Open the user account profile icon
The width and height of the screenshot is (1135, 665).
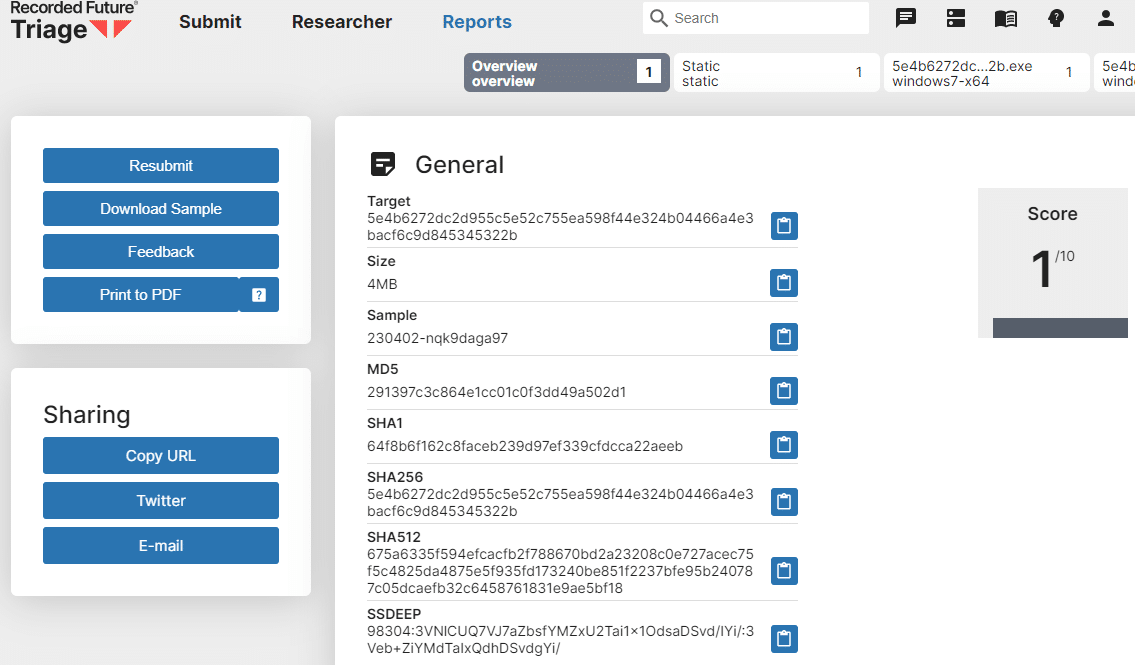[x=1105, y=18]
